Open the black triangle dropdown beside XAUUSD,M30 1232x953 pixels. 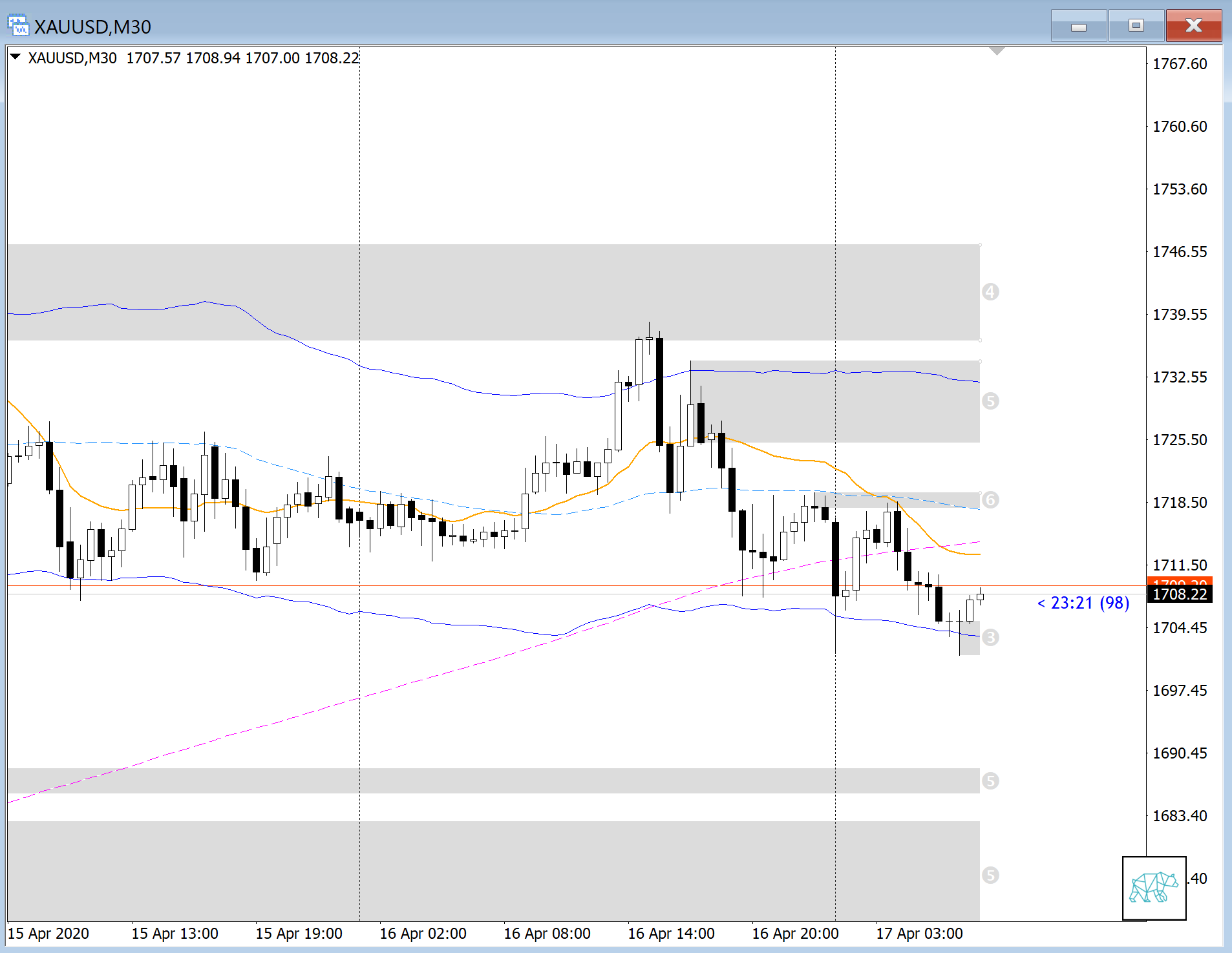click(16, 58)
